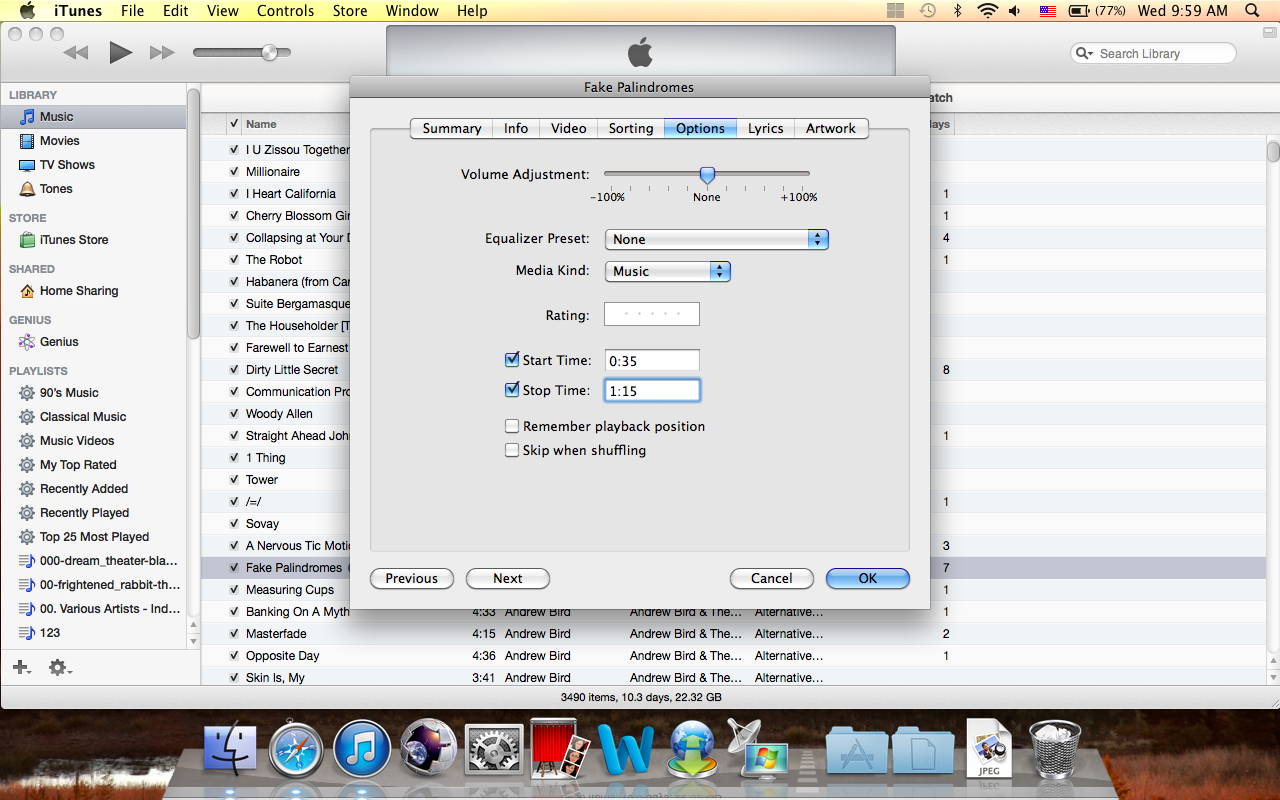This screenshot has height=800, width=1280.
Task: Click the Stop Time field
Action: click(x=652, y=391)
